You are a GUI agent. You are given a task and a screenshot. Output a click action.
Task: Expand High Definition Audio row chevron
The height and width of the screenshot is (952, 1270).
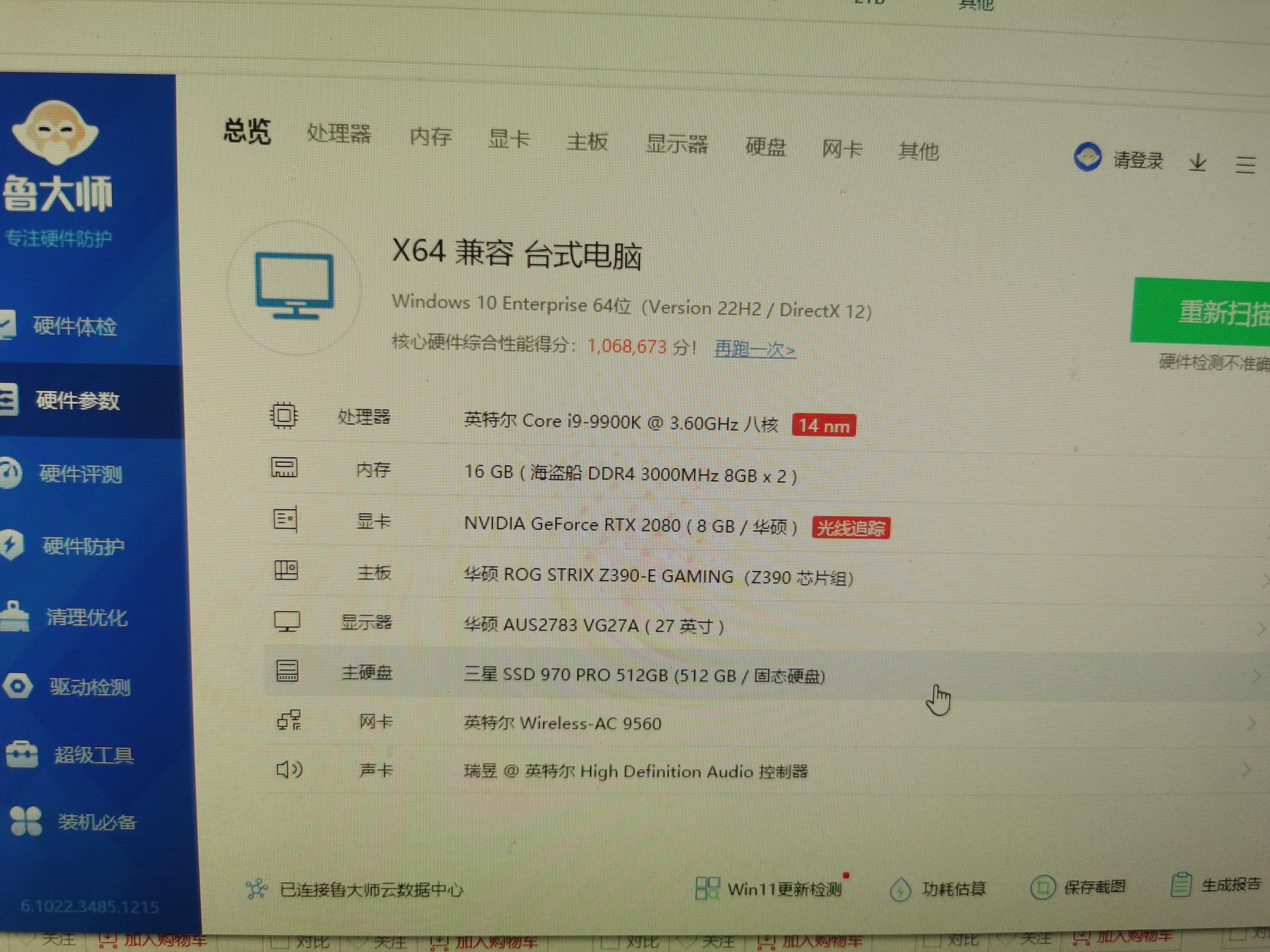1247,770
